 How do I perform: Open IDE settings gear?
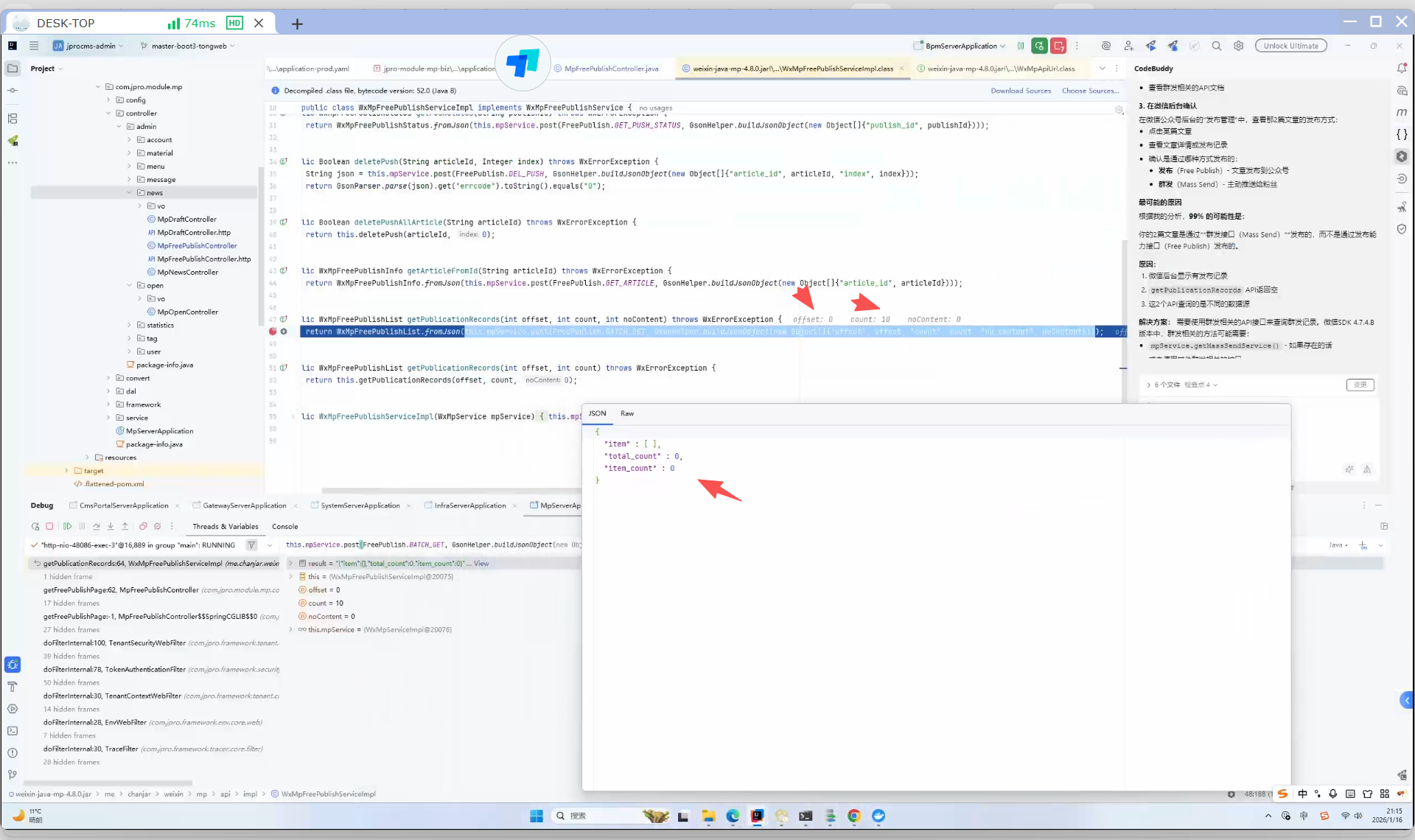click(x=1239, y=46)
